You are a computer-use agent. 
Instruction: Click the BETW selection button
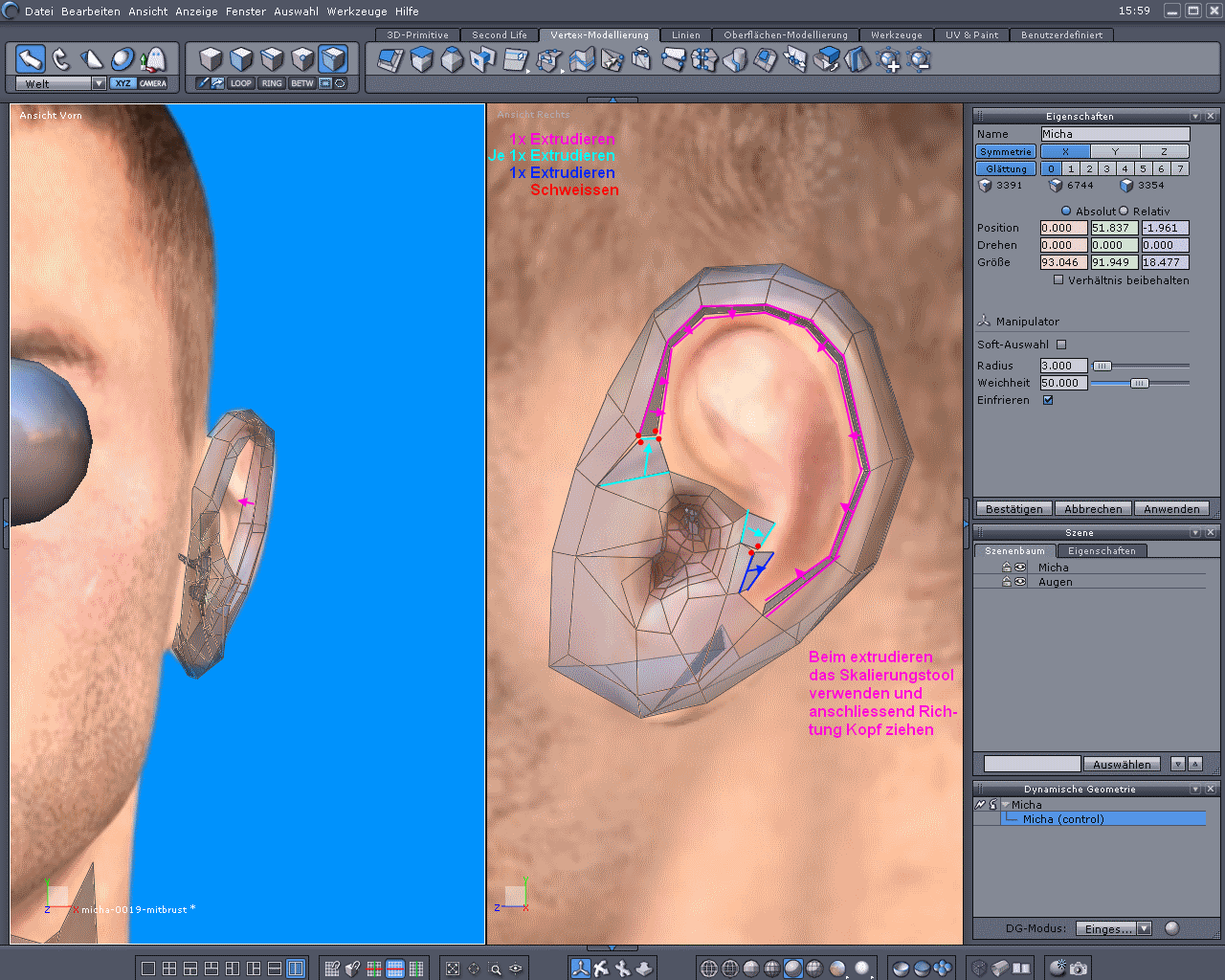click(302, 83)
